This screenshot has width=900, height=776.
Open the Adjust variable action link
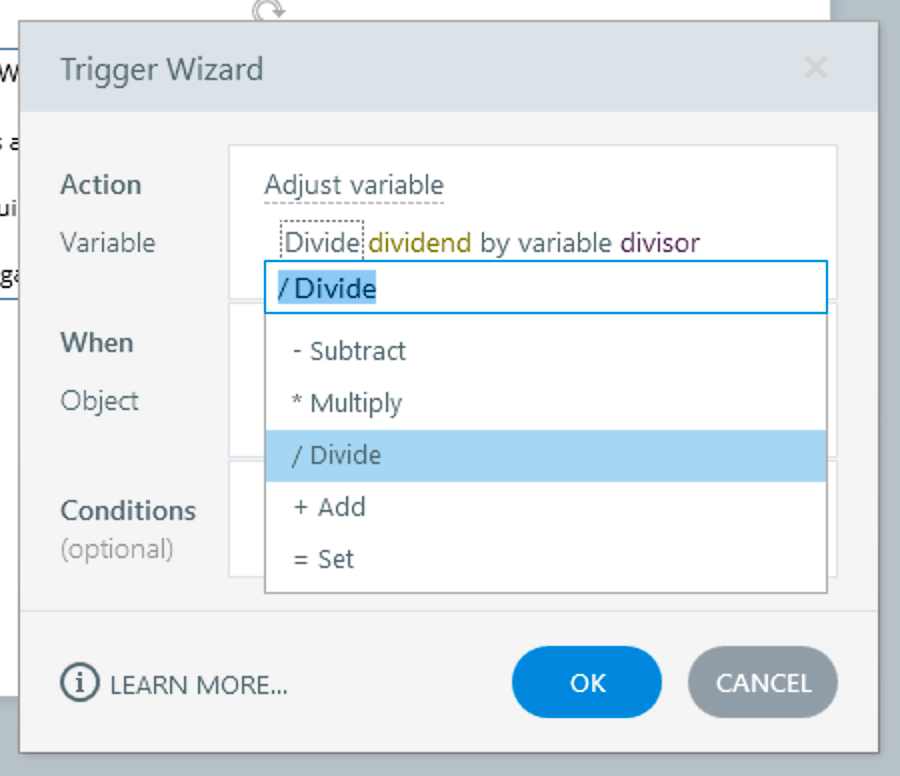click(354, 185)
